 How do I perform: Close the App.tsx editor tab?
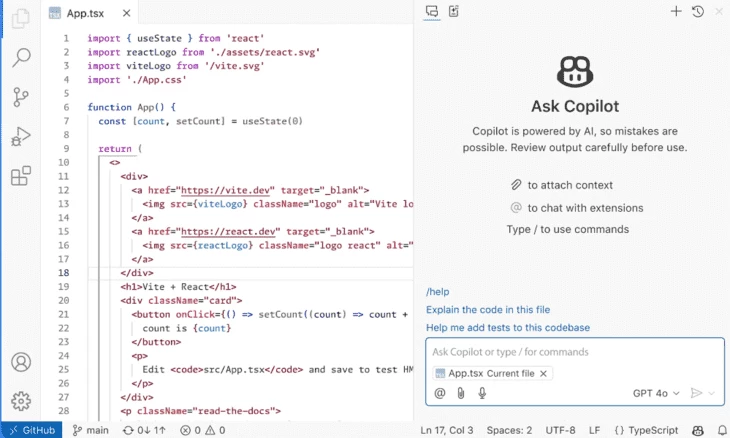tap(126, 13)
